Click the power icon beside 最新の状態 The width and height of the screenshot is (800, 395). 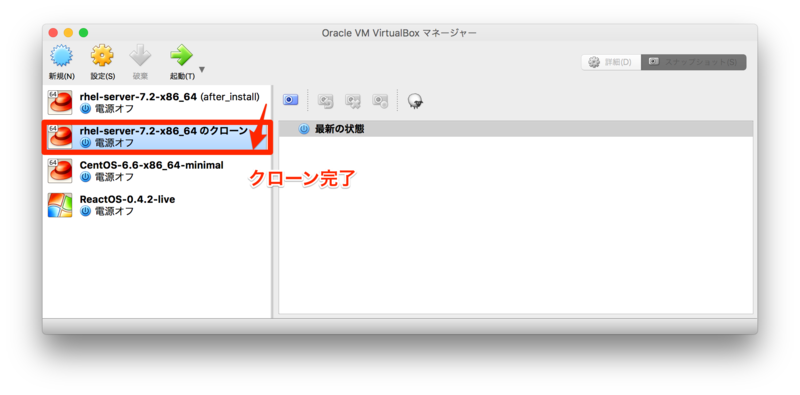coord(304,129)
